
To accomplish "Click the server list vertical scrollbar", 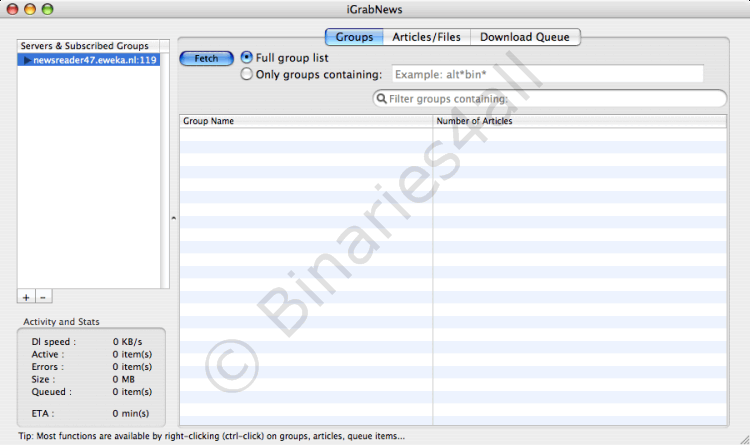I will coord(165,170).
